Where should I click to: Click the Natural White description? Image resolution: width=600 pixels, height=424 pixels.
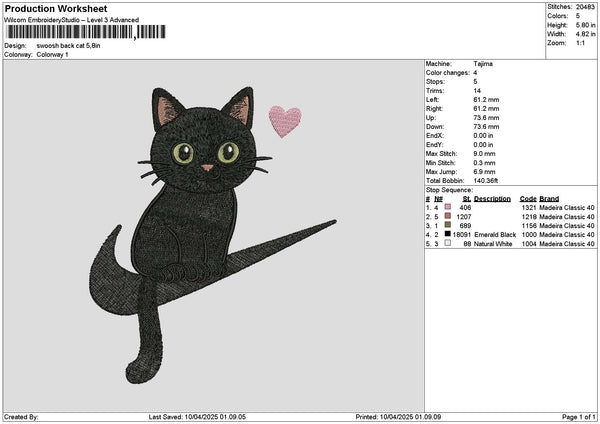pos(493,244)
